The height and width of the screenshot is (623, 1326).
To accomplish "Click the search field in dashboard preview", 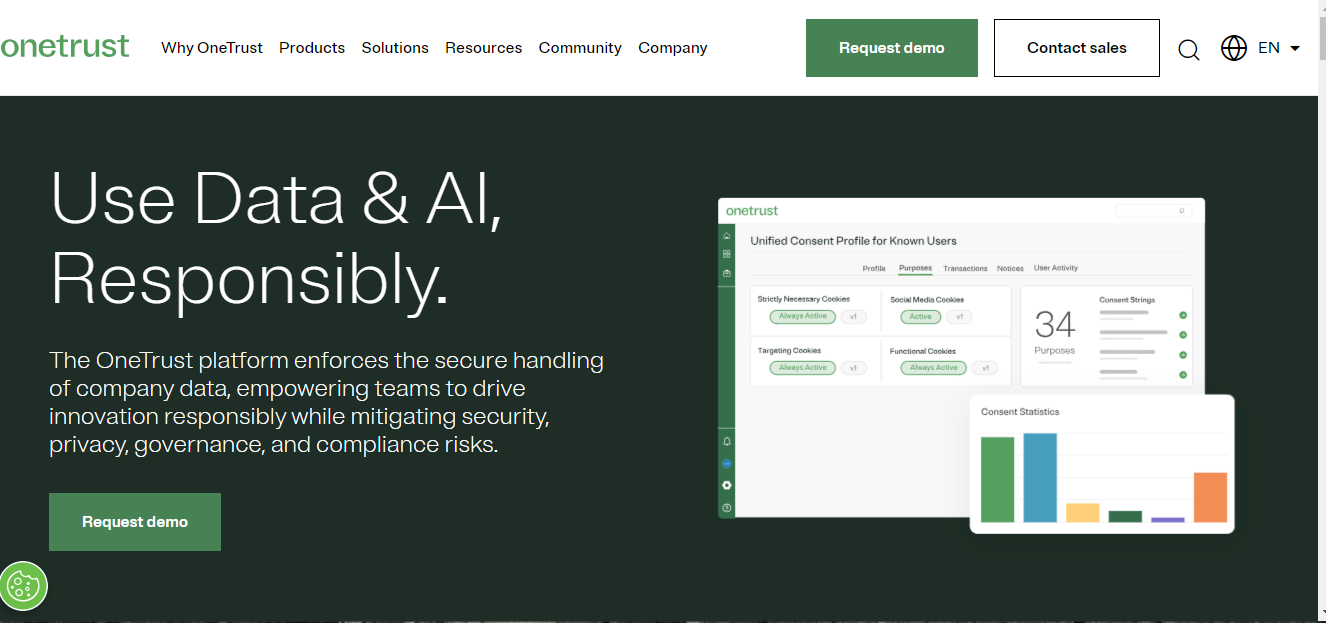I will (1152, 211).
